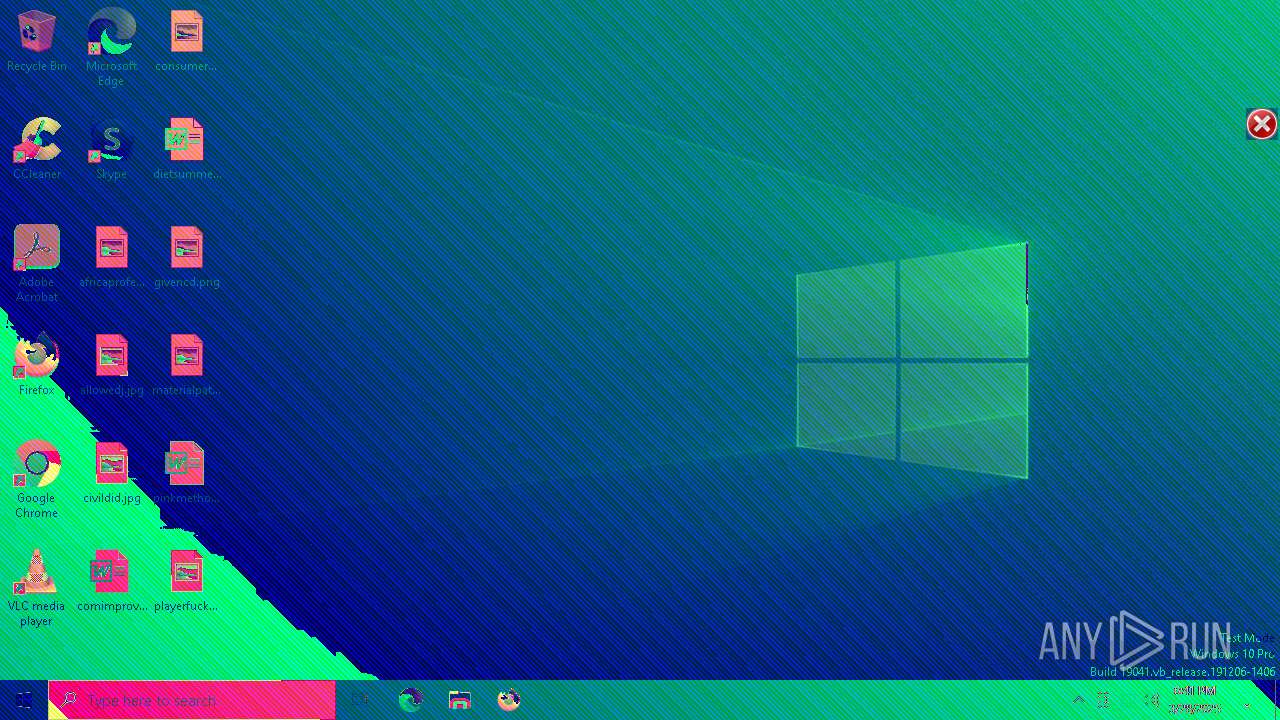Open the network tray icon
This screenshot has width=1280, height=720.
click(x=1103, y=700)
